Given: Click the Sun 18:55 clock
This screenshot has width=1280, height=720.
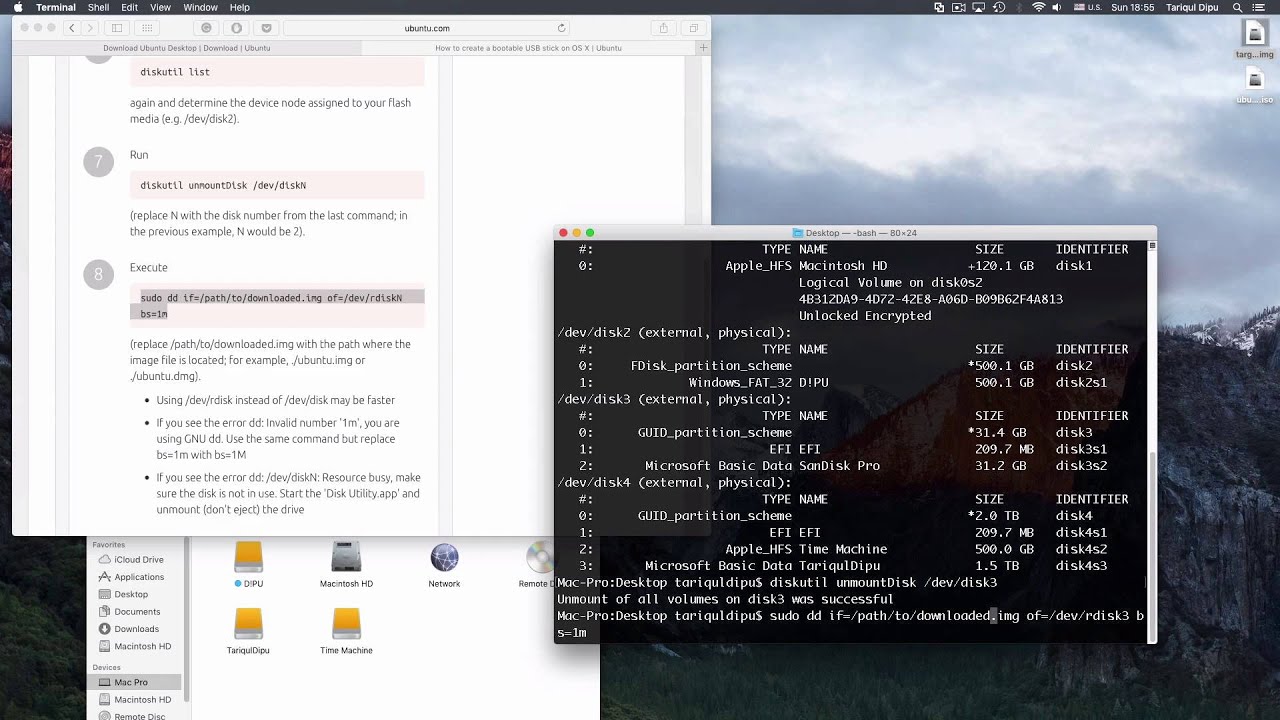Looking at the screenshot, I should coord(1133,7).
